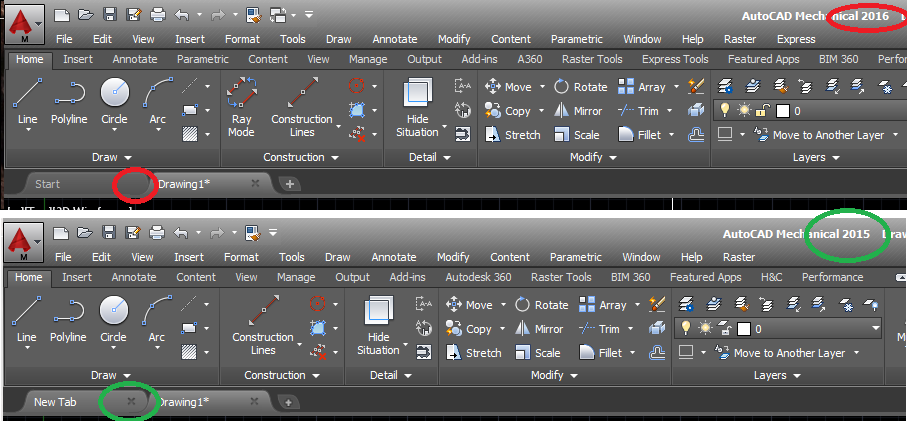Choose the Copy tool in the 2015 window
This screenshot has height=421, width=907.
click(469, 329)
